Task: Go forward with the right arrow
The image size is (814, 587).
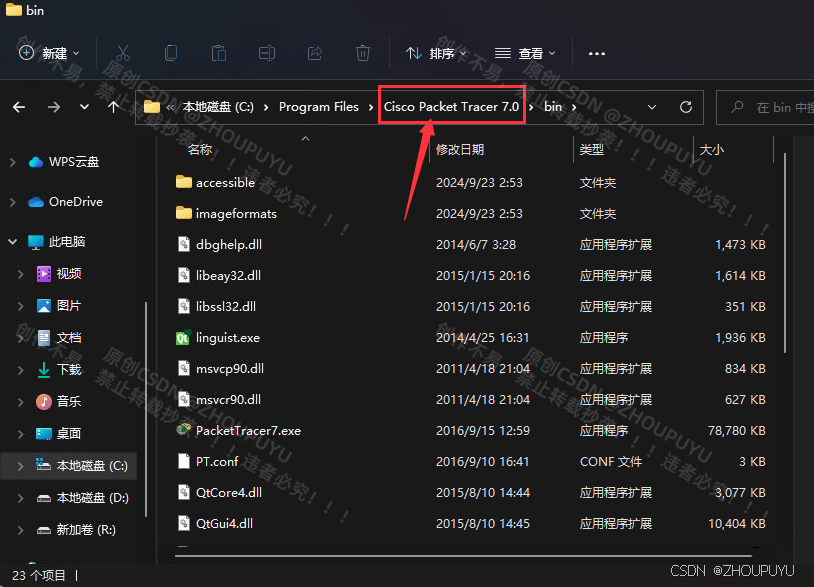Action: [53, 107]
